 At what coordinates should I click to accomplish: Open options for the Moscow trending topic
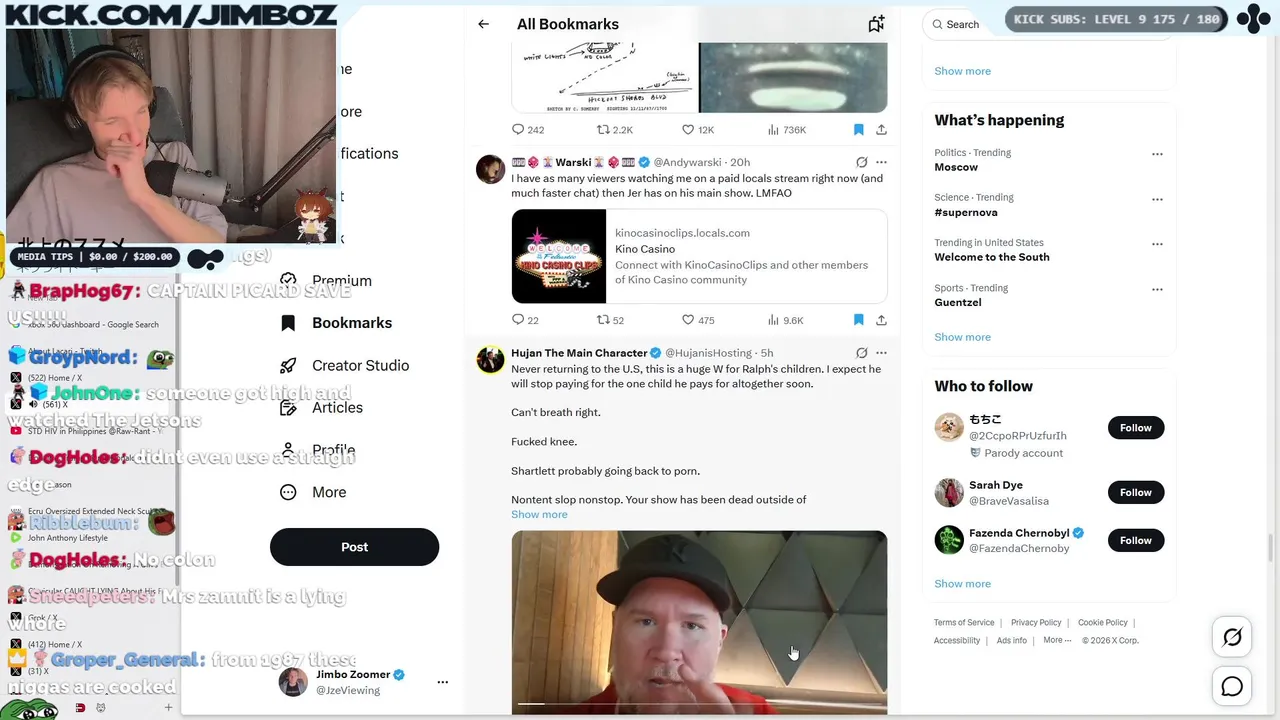pos(1157,154)
